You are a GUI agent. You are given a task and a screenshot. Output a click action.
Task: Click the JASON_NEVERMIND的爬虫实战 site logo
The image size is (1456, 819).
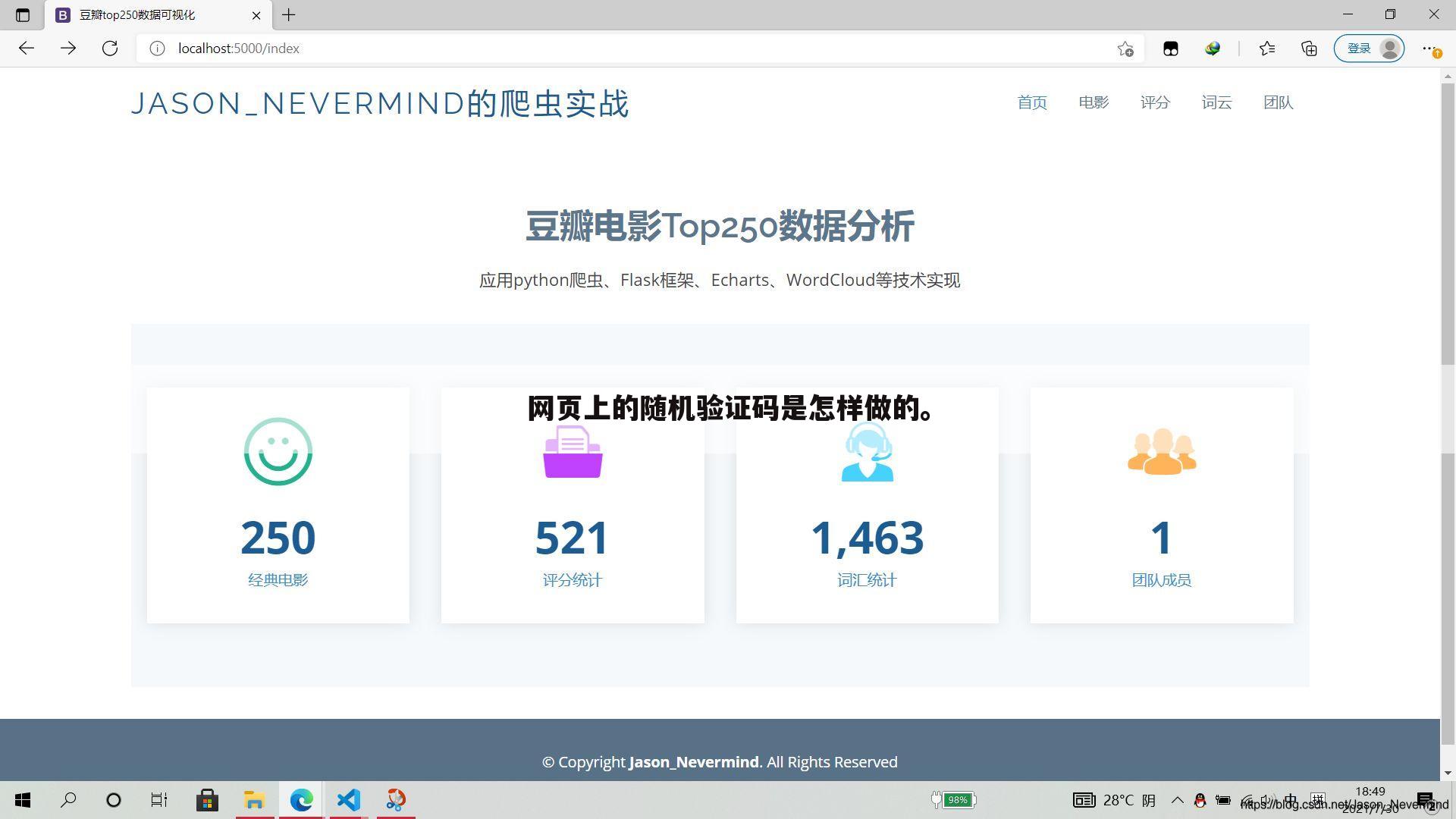point(379,103)
